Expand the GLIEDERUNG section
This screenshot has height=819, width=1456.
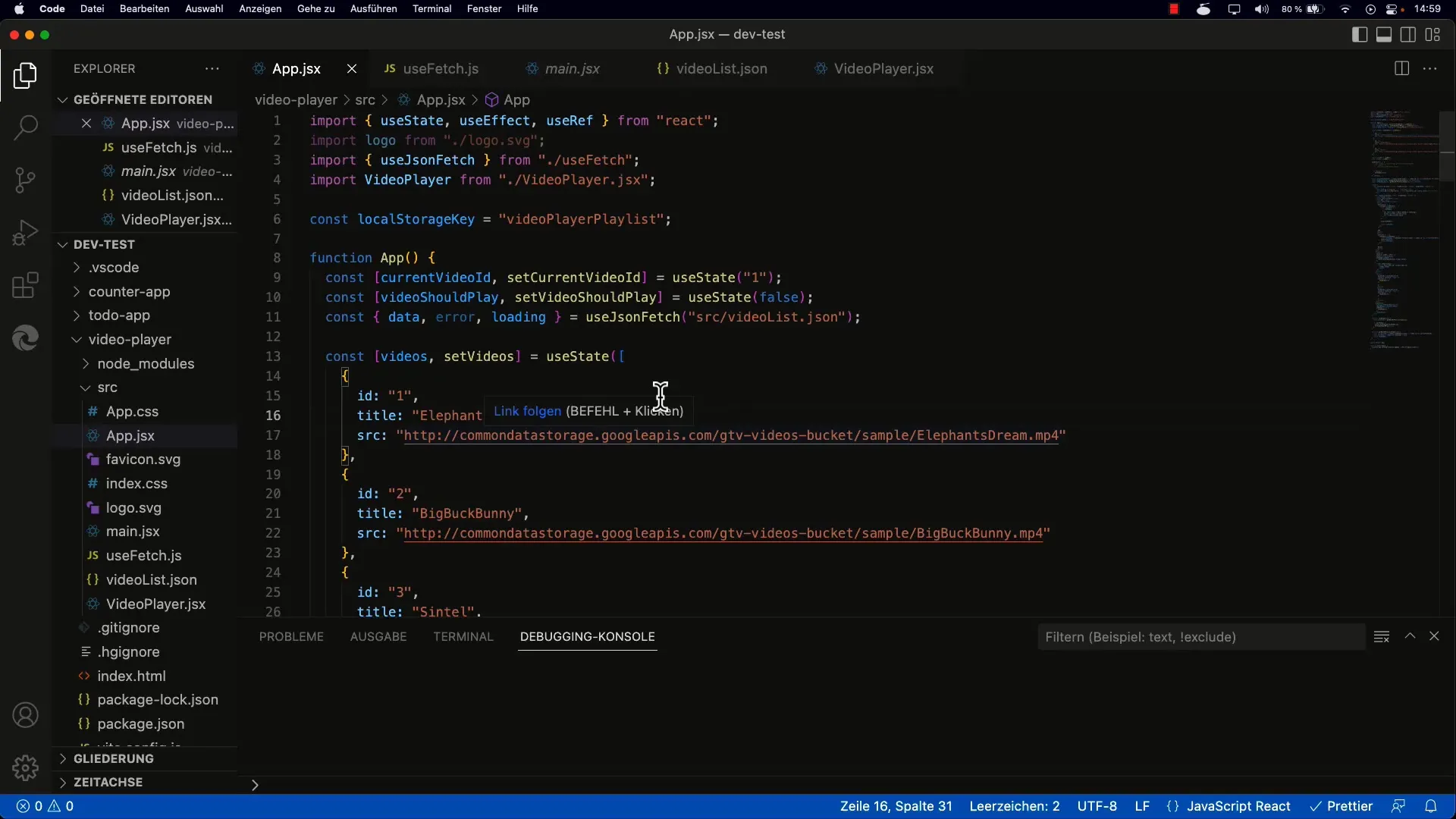tap(114, 758)
